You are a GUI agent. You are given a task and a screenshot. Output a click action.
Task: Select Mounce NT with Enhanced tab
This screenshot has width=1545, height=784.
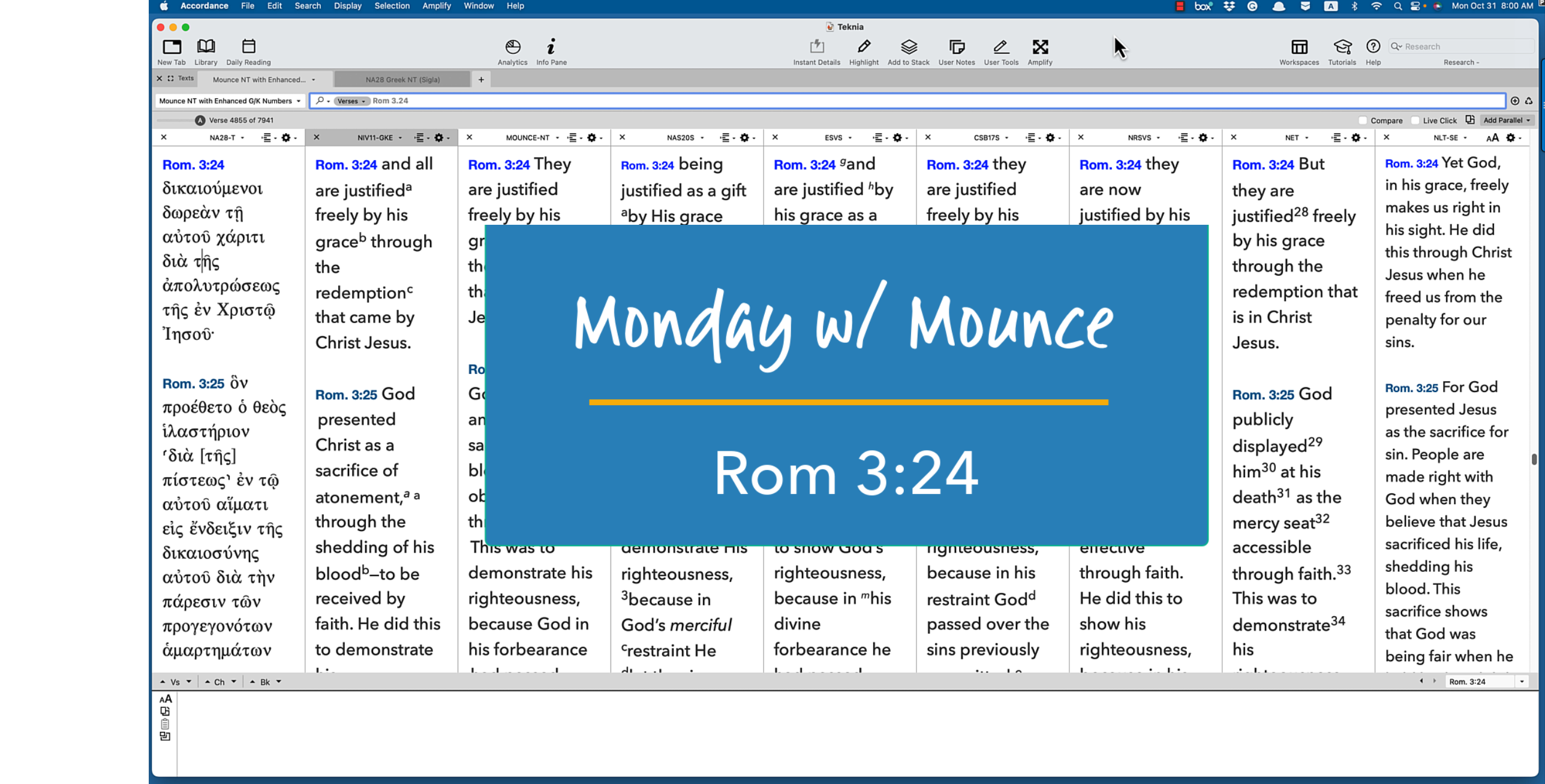pos(264,79)
